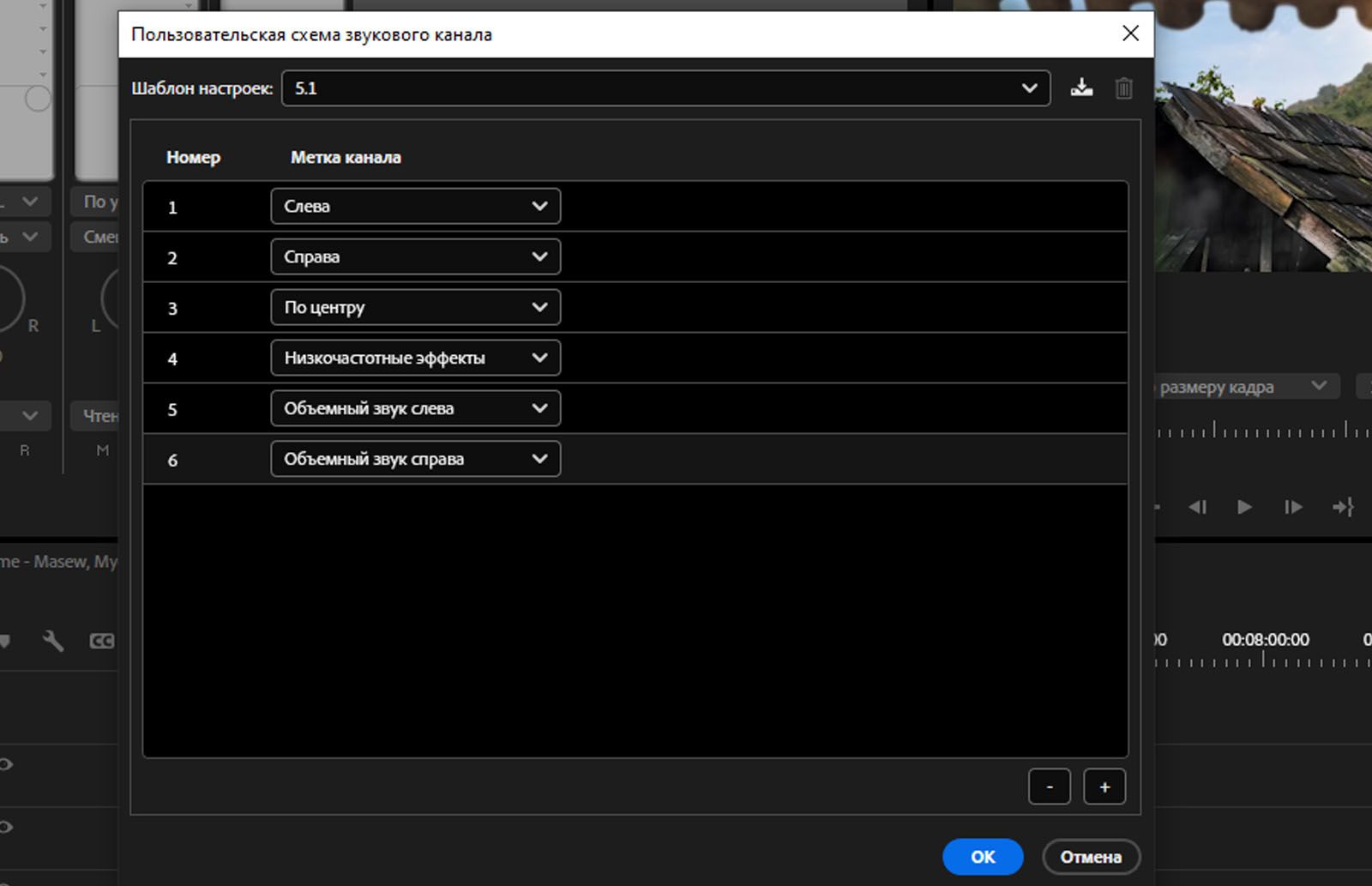This screenshot has height=886, width=1372.
Task: Confirm the dialog with OK
Action: pyautogui.click(x=983, y=857)
